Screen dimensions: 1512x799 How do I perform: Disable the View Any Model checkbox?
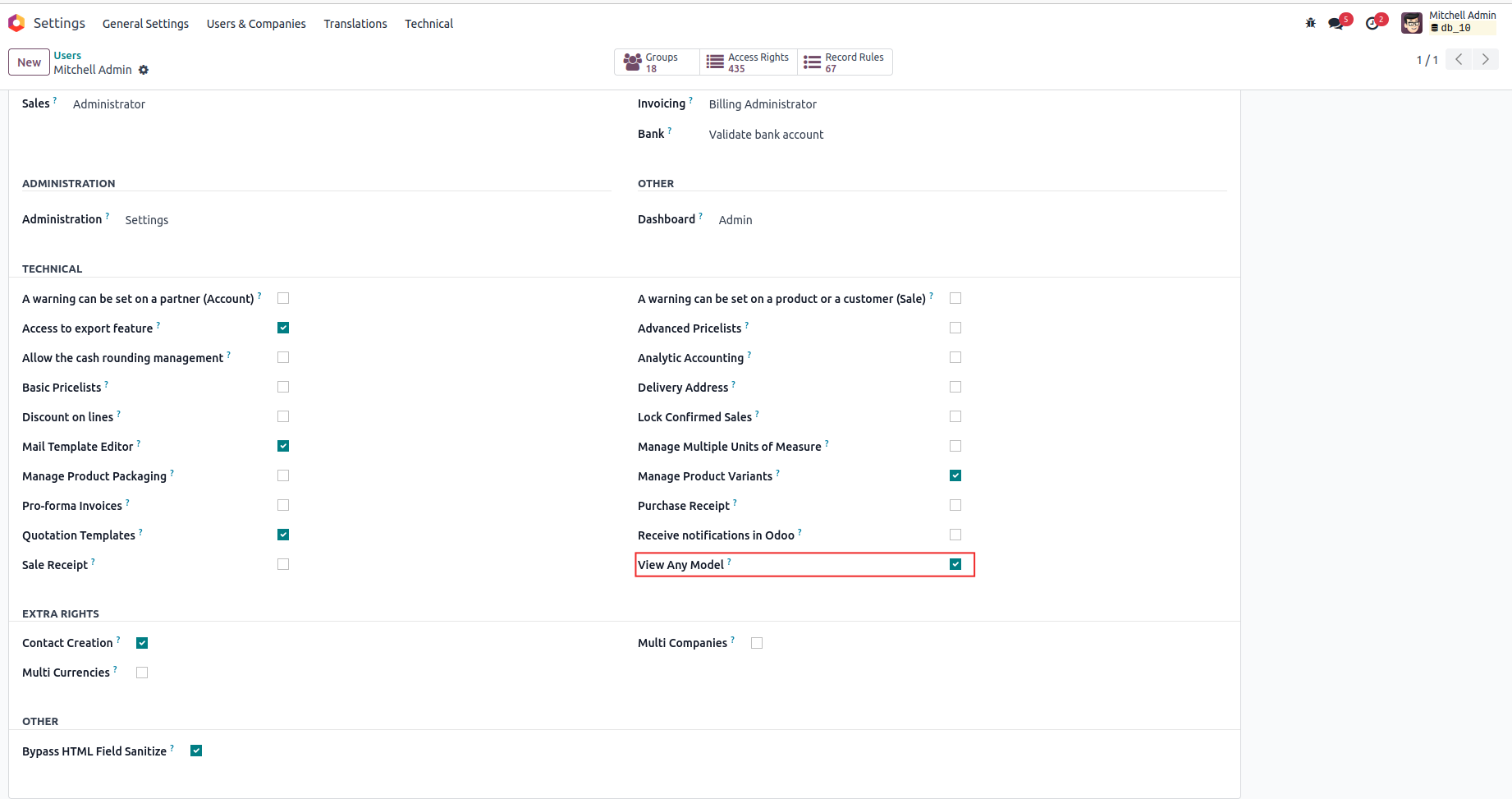coord(955,564)
